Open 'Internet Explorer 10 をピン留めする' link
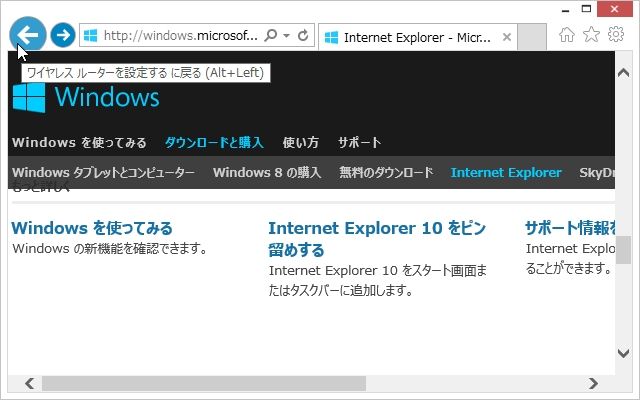The image size is (640, 400). coord(377,239)
